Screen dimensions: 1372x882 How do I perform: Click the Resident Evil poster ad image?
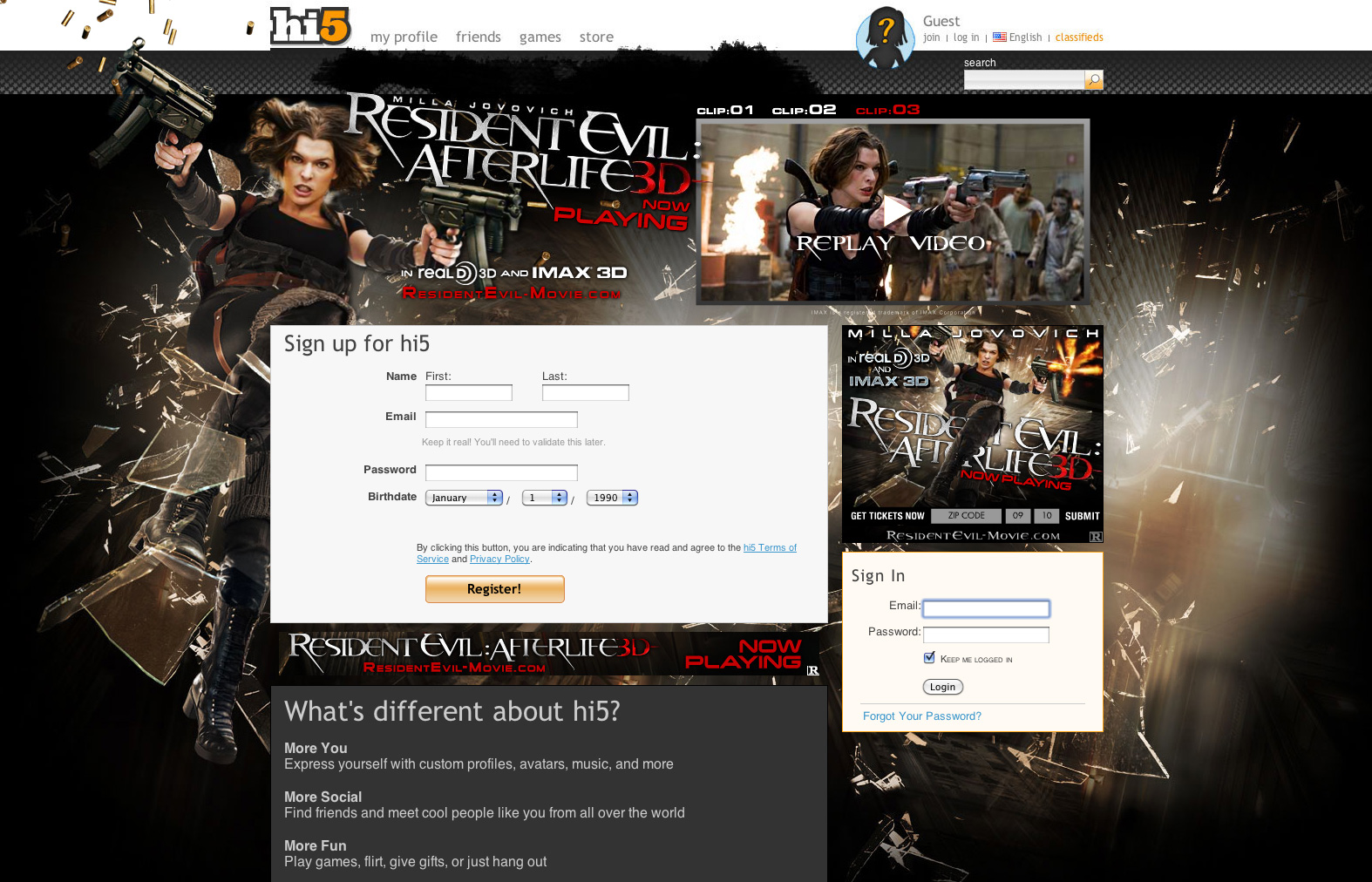[x=973, y=434]
